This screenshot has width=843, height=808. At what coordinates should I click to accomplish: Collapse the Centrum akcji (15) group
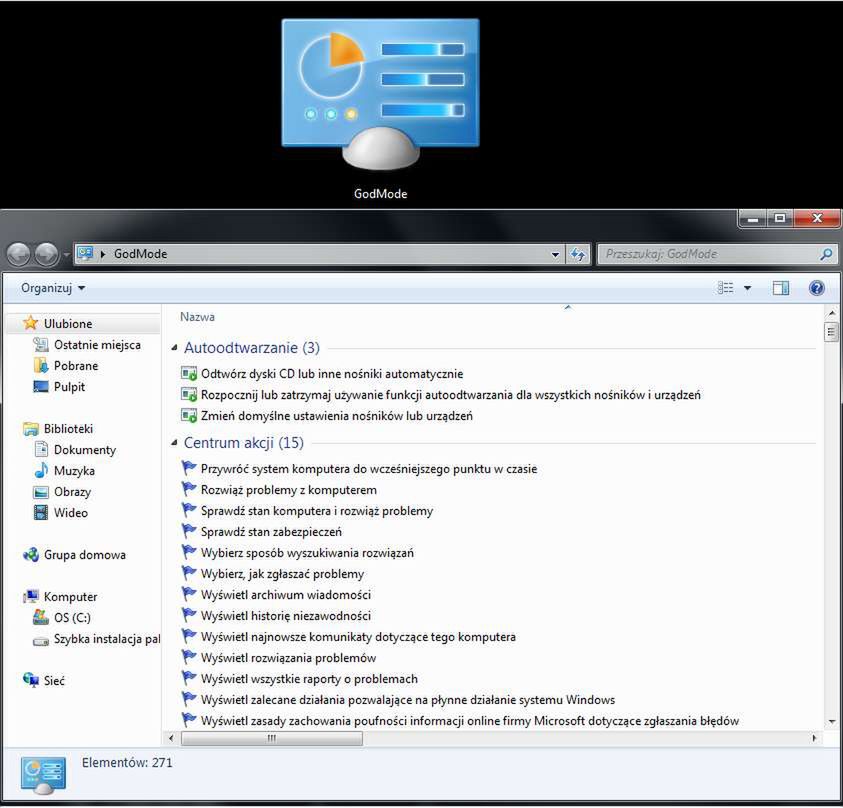click(x=174, y=442)
